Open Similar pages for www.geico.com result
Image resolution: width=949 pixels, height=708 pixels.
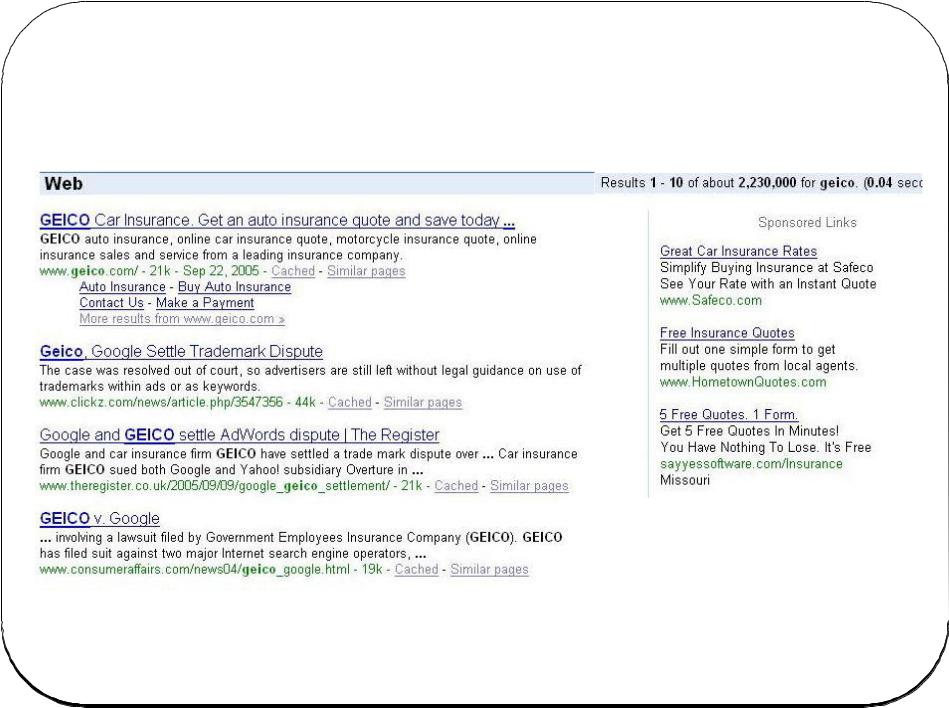(366, 271)
